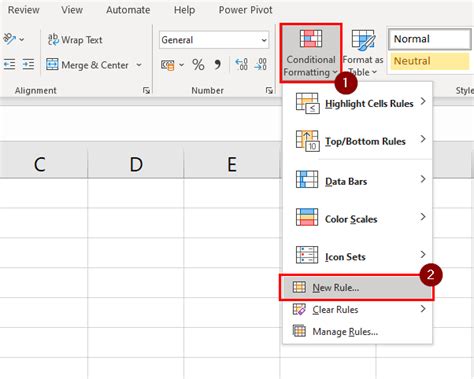Open the Review ribbon tab
The height and width of the screenshot is (379, 474).
23,10
